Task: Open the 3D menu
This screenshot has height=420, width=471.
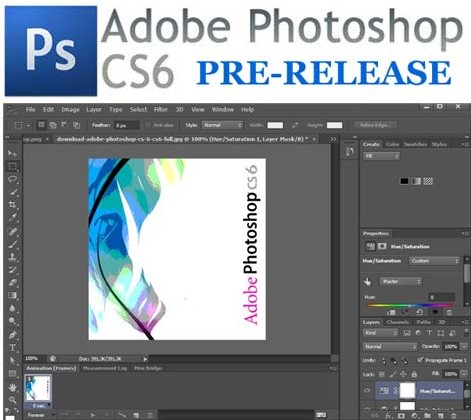Action: [180, 109]
